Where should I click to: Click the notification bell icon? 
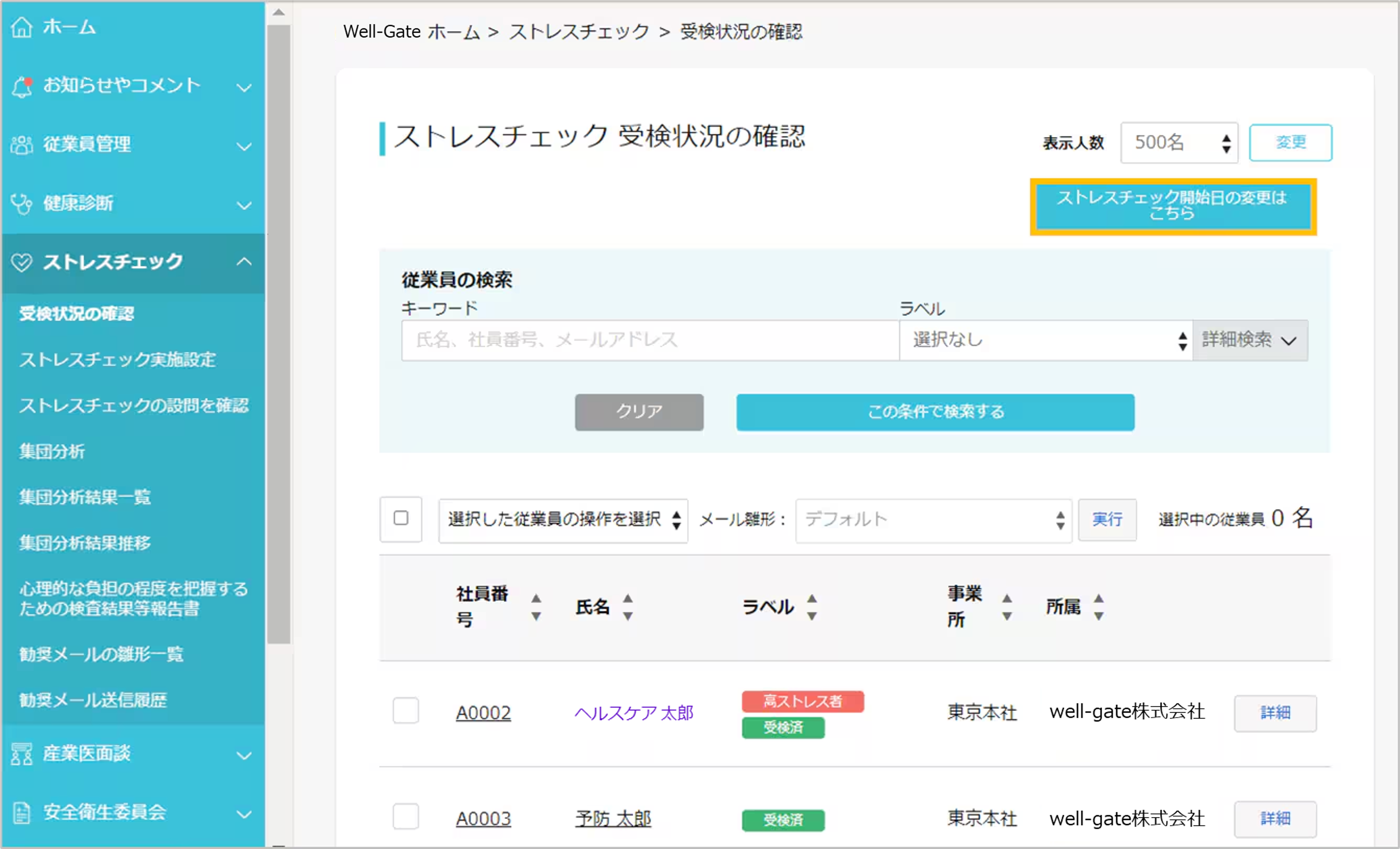pyautogui.click(x=22, y=86)
